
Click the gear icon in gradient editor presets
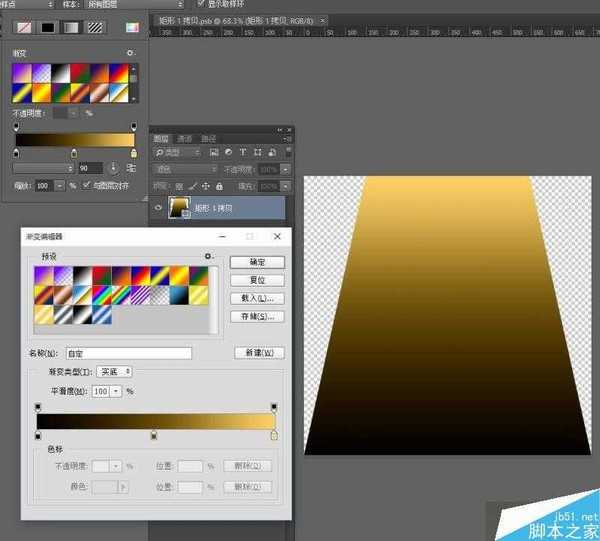point(208,257)
